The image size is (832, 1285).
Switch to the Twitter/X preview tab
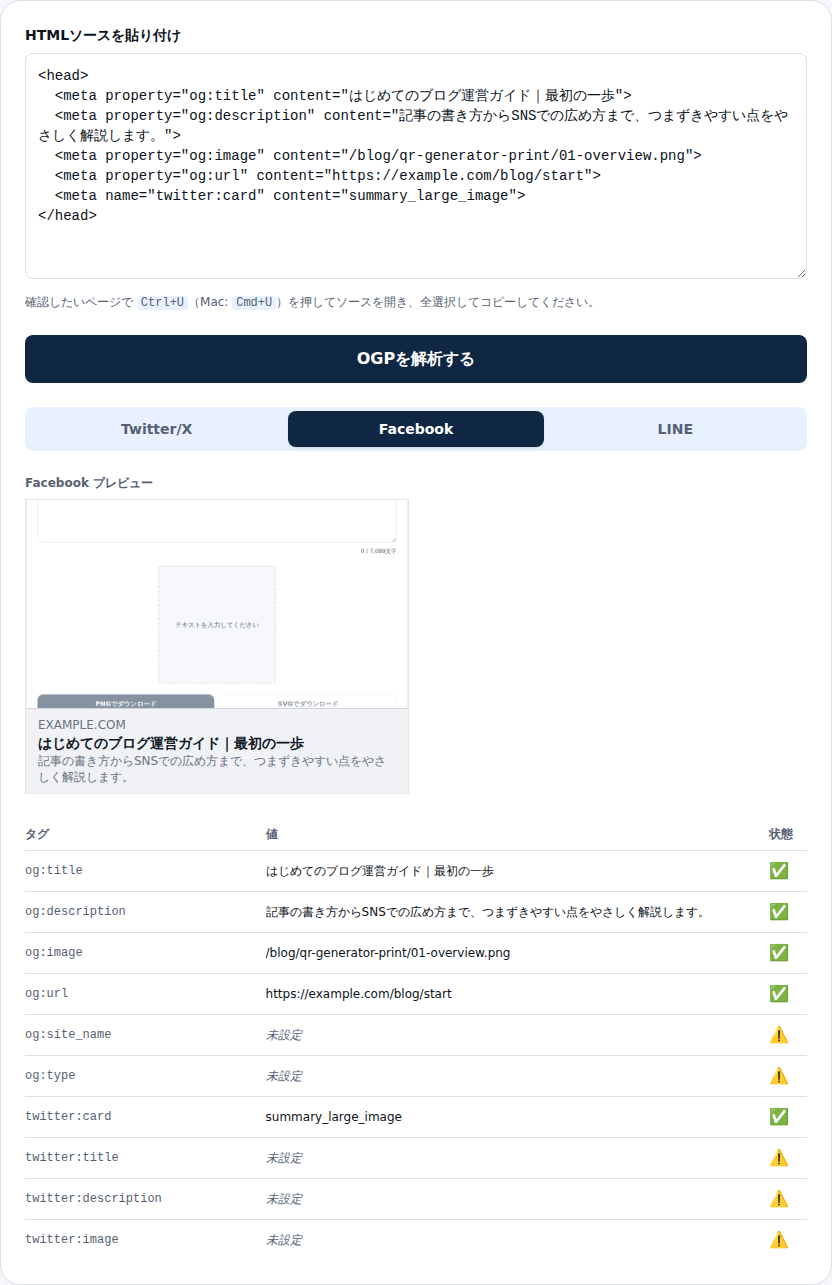(x=157, y=429)
